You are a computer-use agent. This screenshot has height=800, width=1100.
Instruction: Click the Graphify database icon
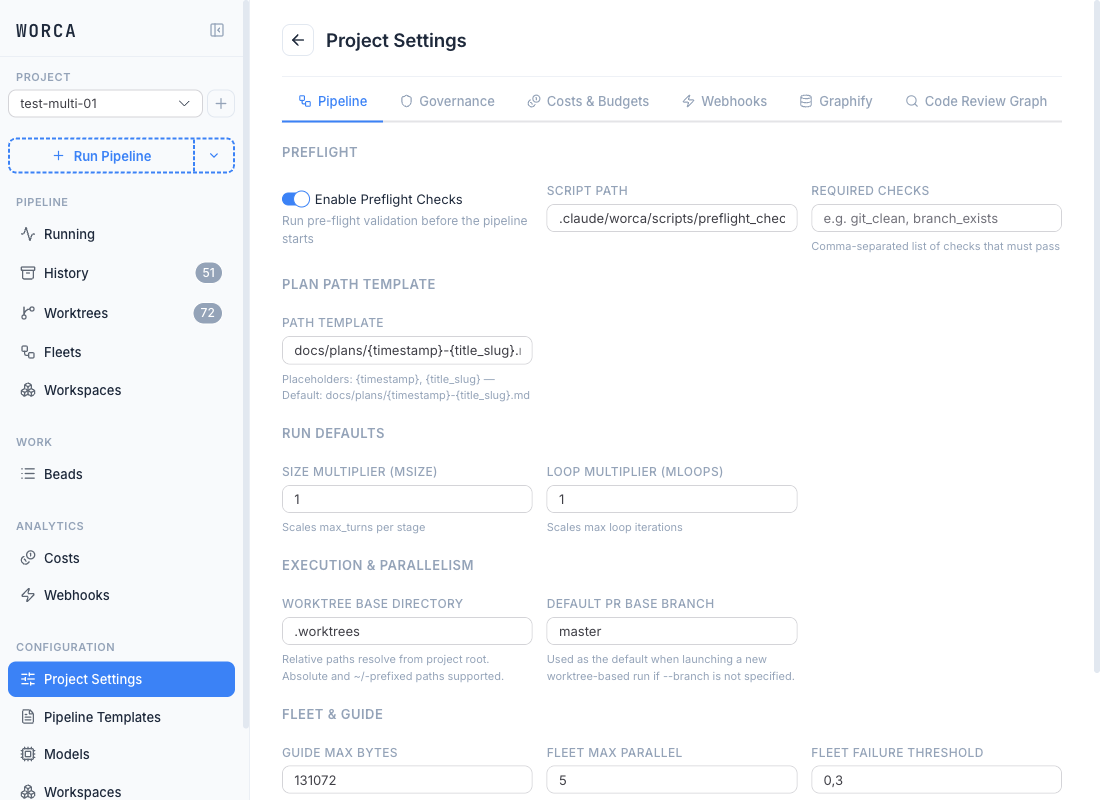click(806, 101)
